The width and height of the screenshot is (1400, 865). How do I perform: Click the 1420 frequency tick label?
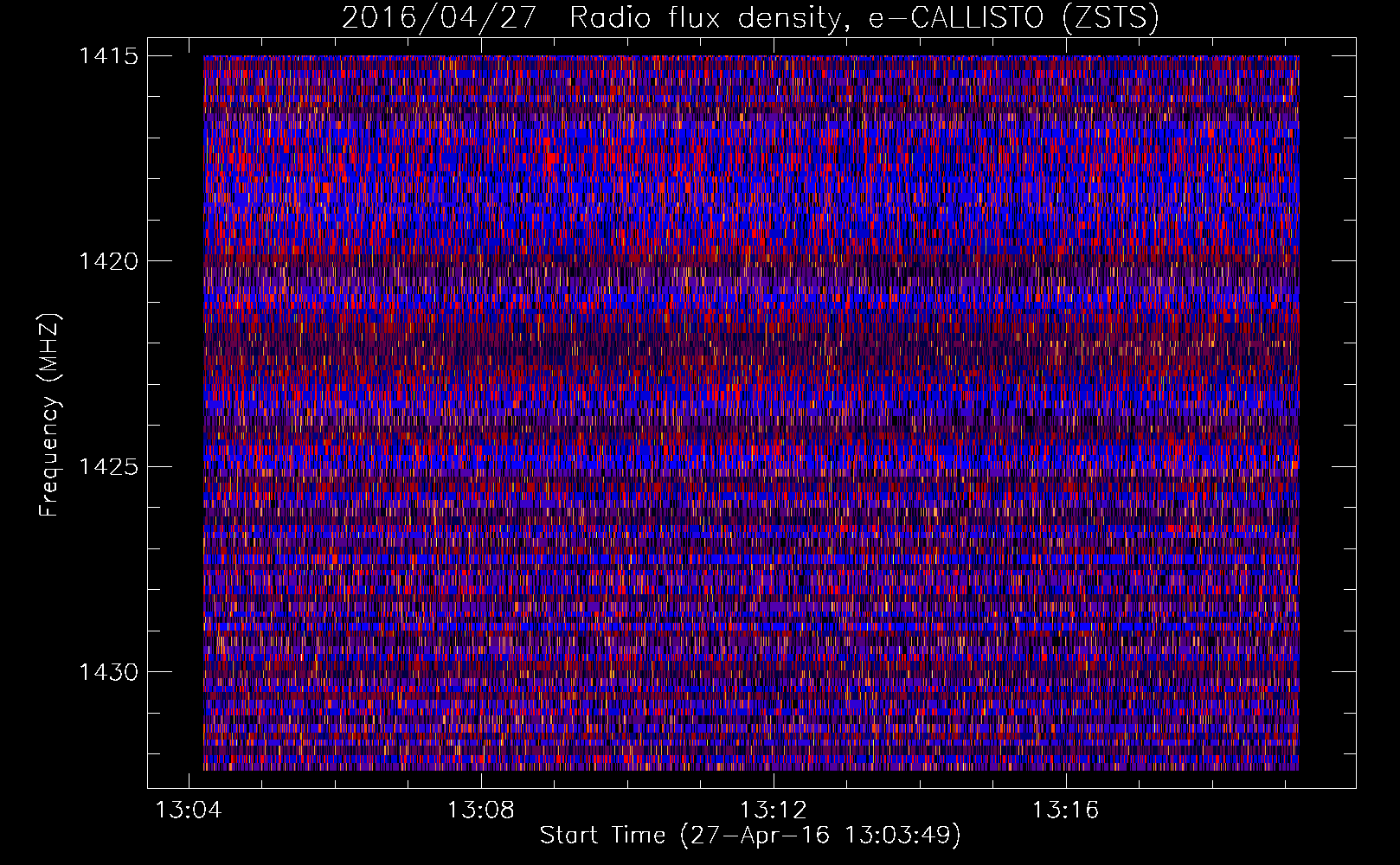pyautogui.click(x=109, y=261)
